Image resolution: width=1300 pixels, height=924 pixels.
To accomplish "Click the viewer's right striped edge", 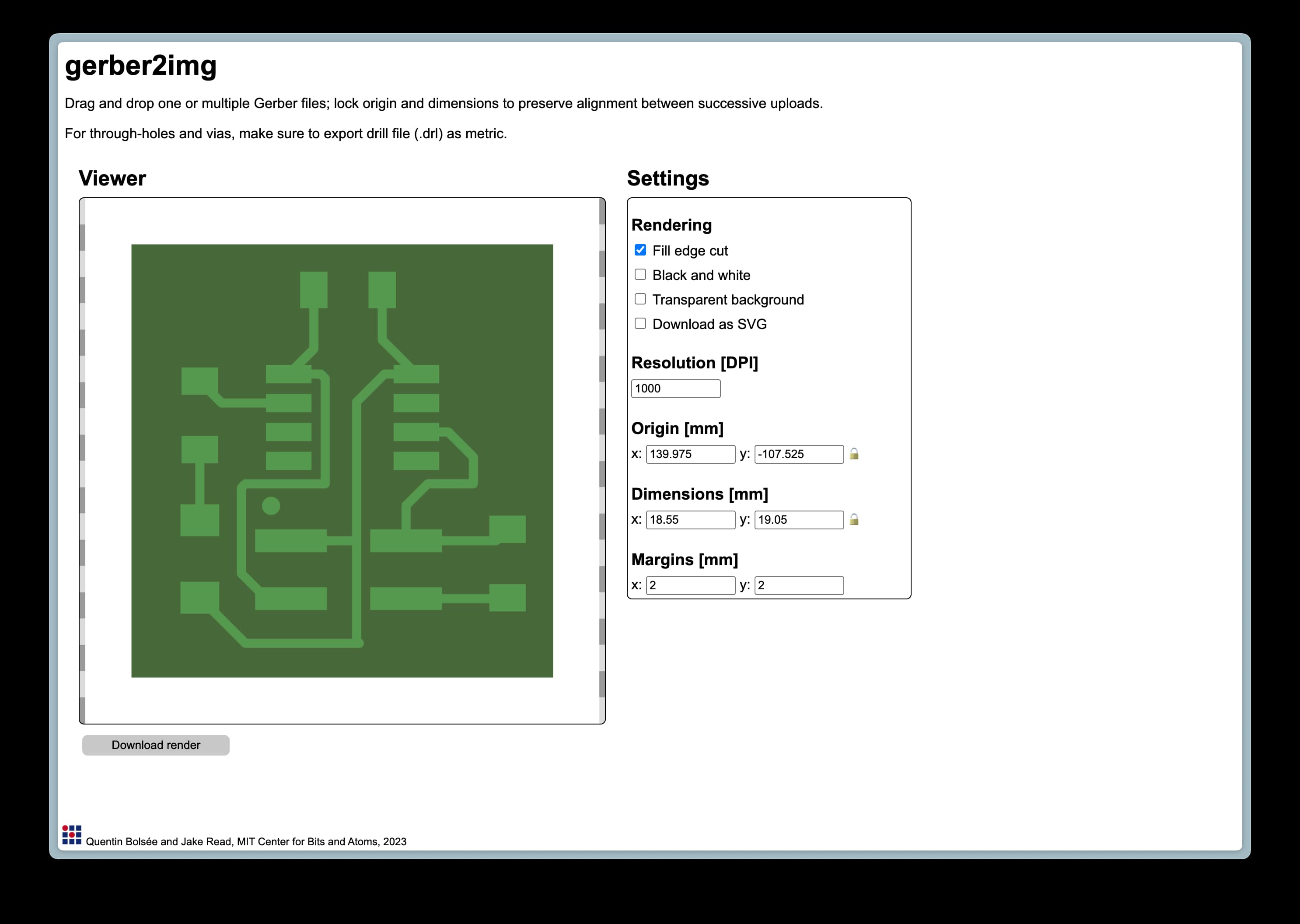I will [602, 461].
